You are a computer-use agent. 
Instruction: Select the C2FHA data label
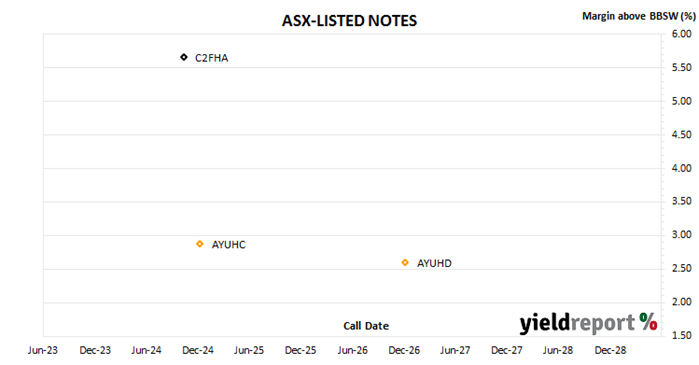[211, 58]
